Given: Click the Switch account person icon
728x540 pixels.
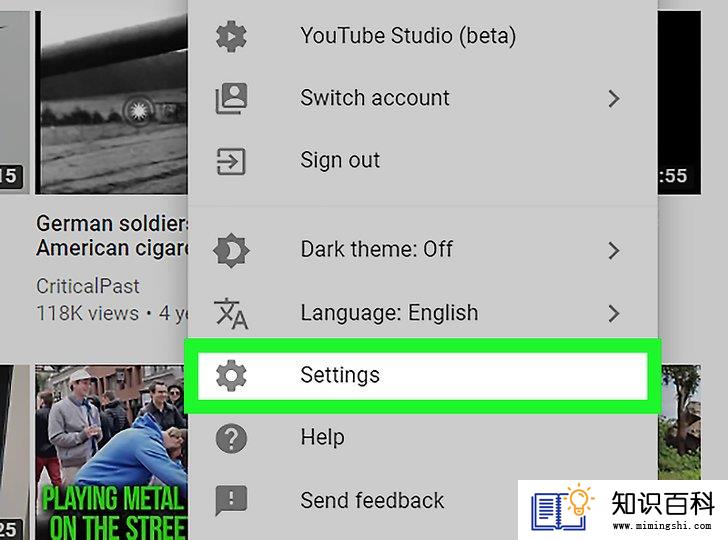Looking at the screenshot, I should [x=231, y=98].
